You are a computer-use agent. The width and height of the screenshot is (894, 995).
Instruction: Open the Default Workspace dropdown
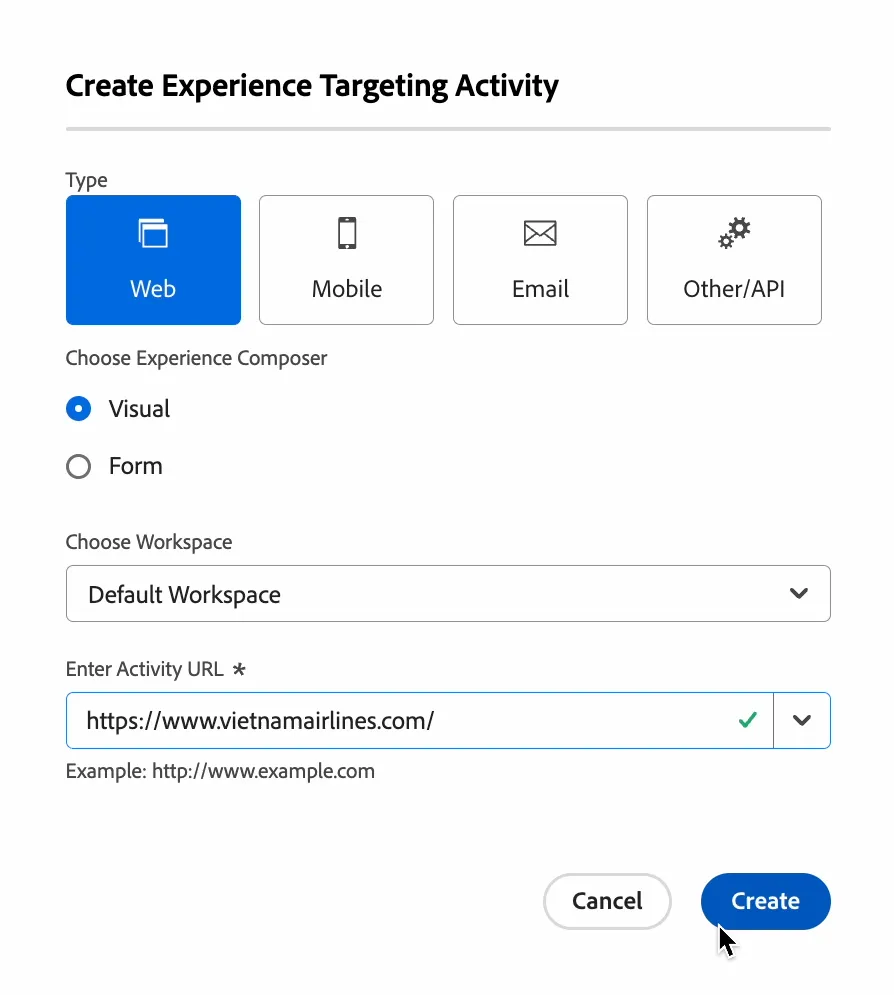(x=448, y=593)
